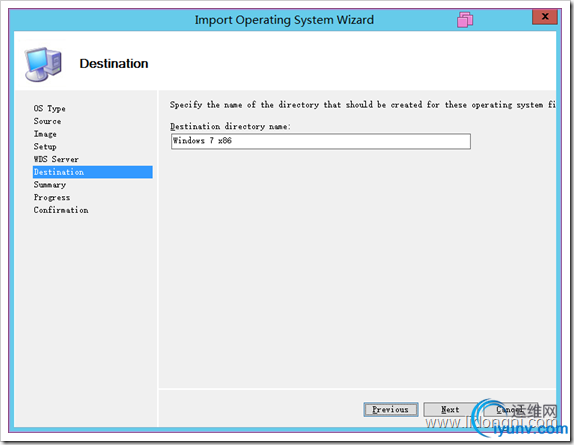Click the pink overlapping windows icon in title bar
Image resolution: width=574 pixels, height=445 pixels.
coord(465,19)
